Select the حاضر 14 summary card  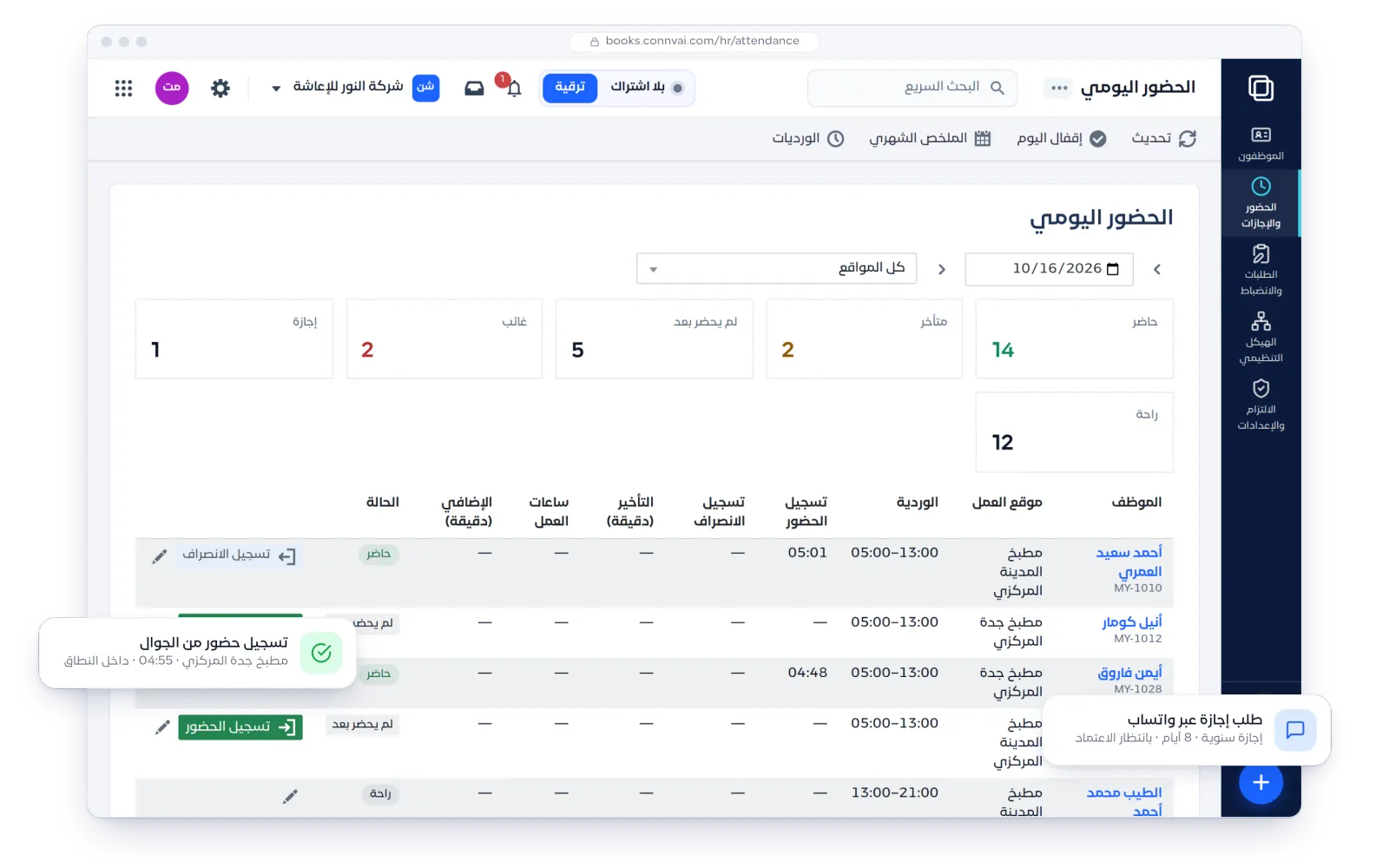click(1074, 339)
